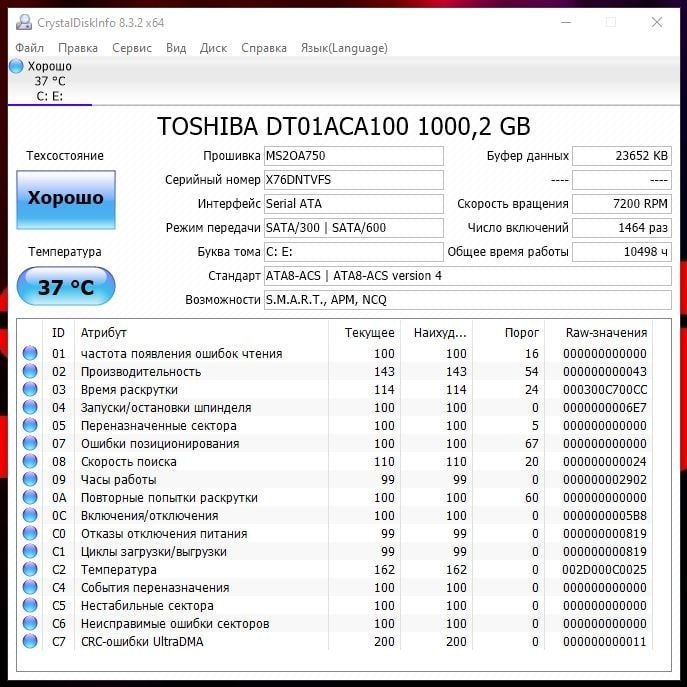Click the Общее время работы value 10498 ч
The width and height of the screenshot is (687, 687).
[x=622, y=252]
